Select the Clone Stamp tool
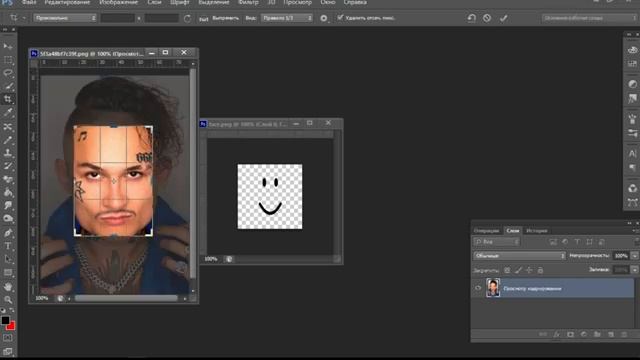This screenshot has height=360, width=640. tap(8, 153)
